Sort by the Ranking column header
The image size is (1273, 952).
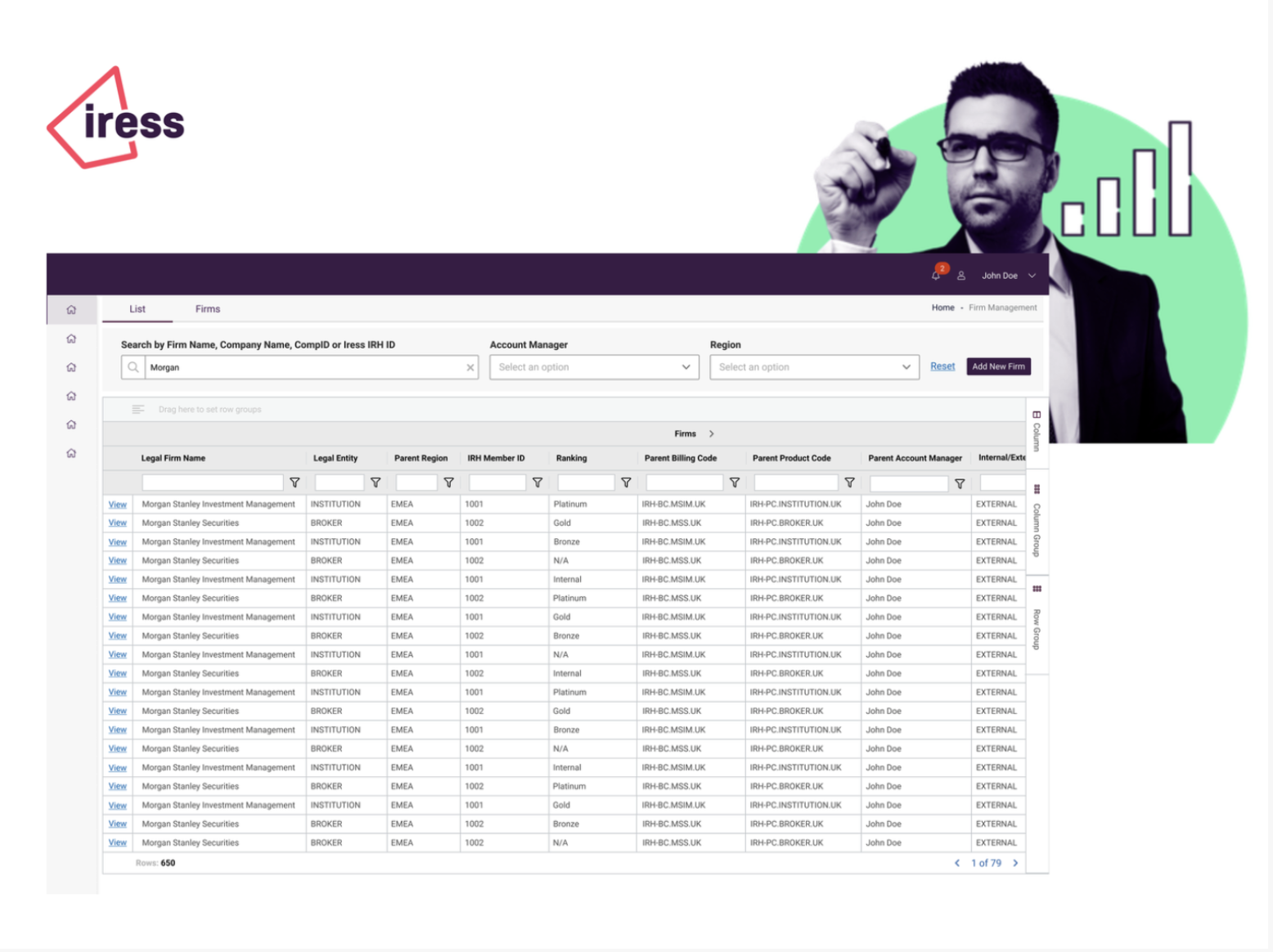pyautogui.click(x=572, y=458)
